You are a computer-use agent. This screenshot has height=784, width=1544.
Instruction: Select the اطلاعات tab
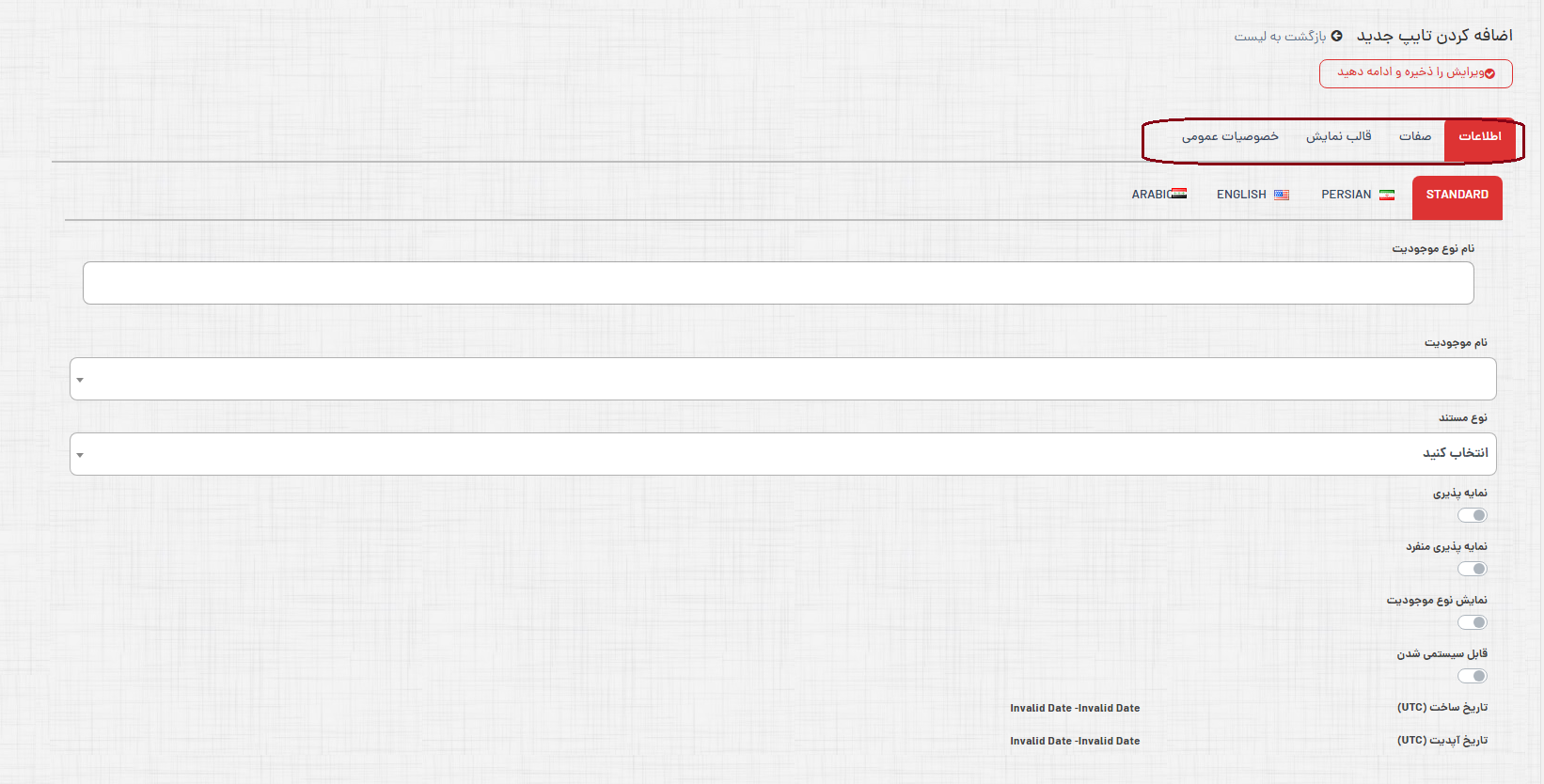point(1479,137)
